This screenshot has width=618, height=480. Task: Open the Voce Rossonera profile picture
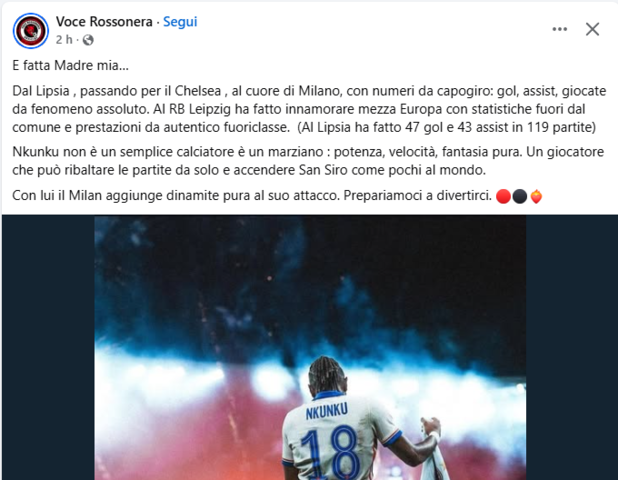[x=31, y=31]
